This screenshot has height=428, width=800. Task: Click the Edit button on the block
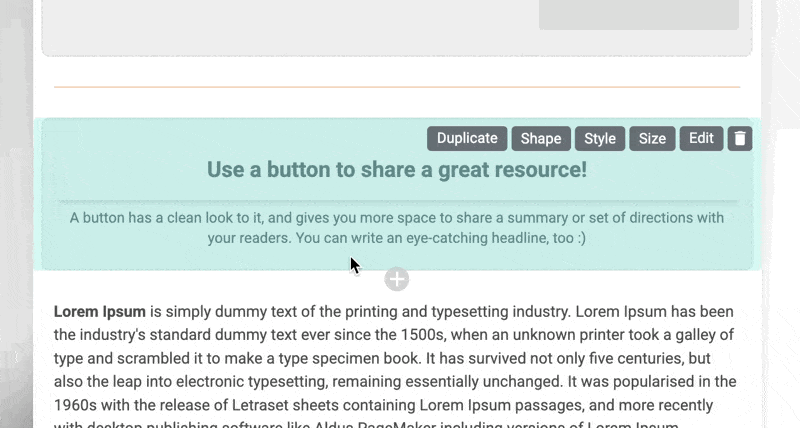coord(701,139)
